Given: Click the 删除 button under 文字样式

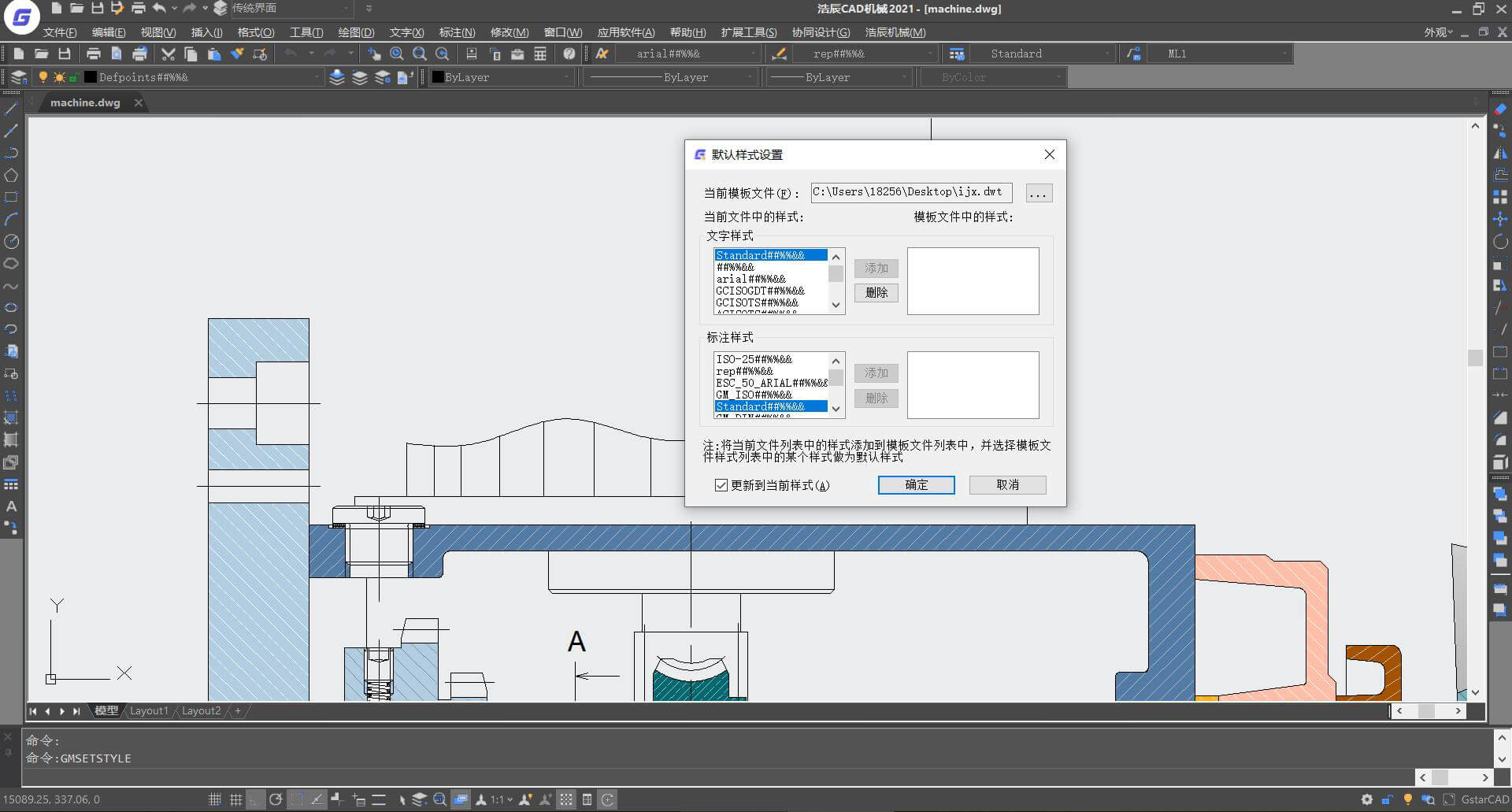Looking at the screenshot, I should pos(876,293).
